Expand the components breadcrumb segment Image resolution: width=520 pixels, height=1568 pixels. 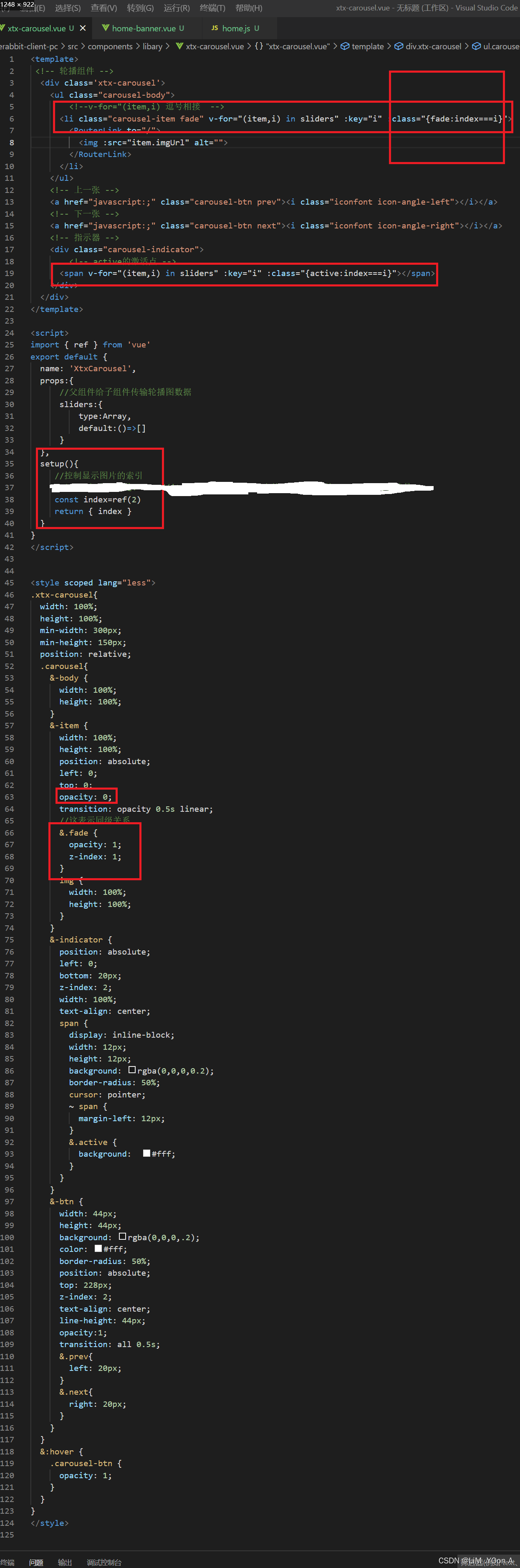point(110,46)
